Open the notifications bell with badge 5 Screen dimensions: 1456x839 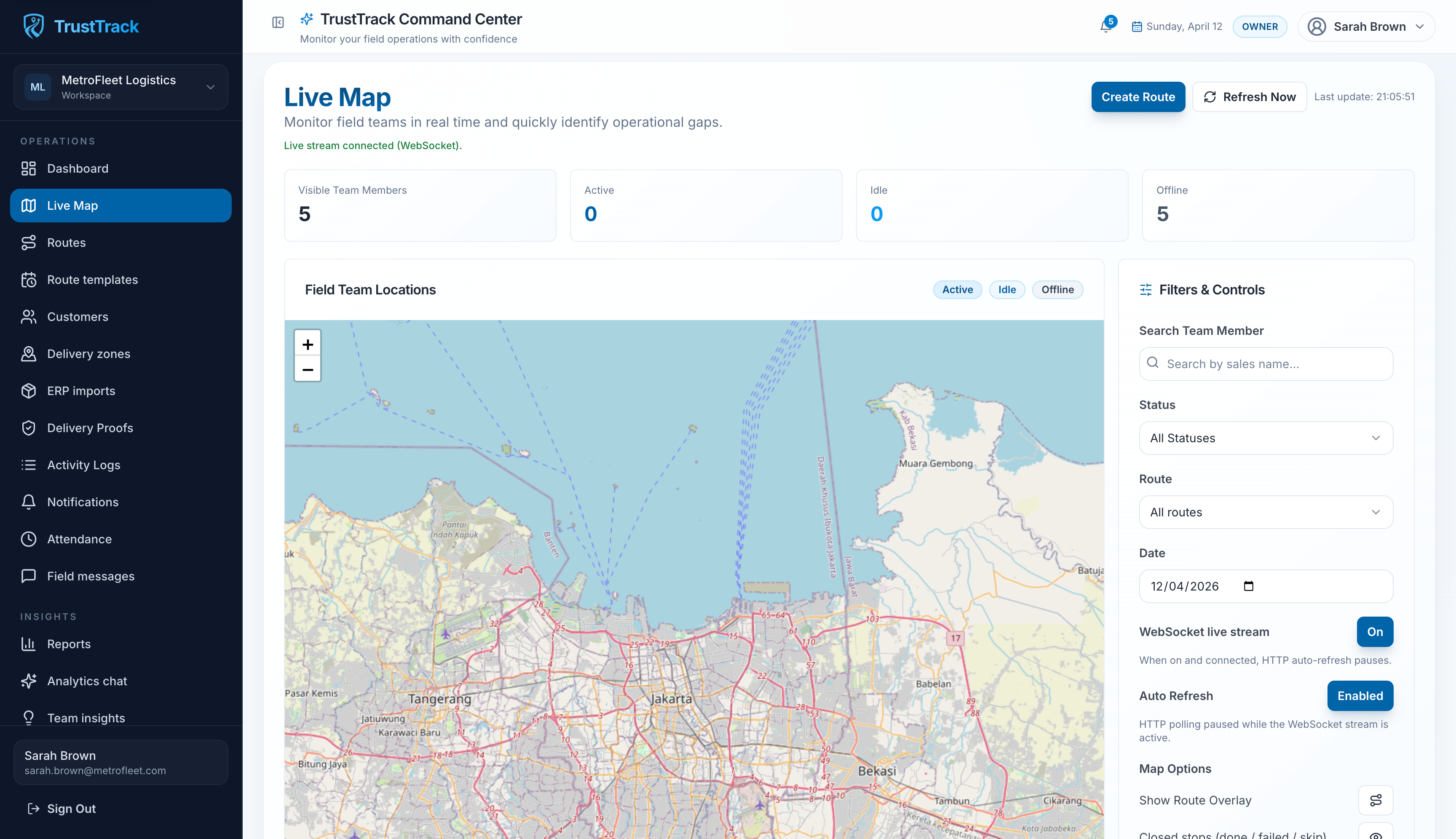(x=1106, y=26)
